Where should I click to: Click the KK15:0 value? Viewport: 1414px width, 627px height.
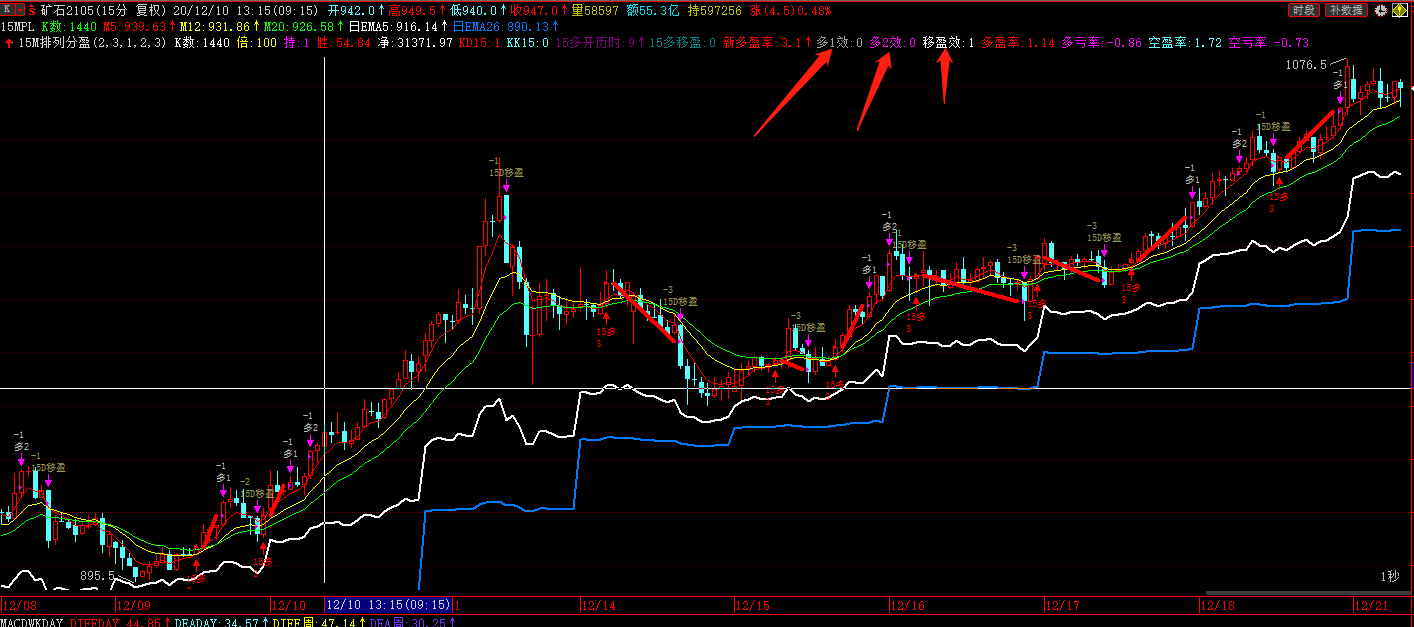(527, 43)
